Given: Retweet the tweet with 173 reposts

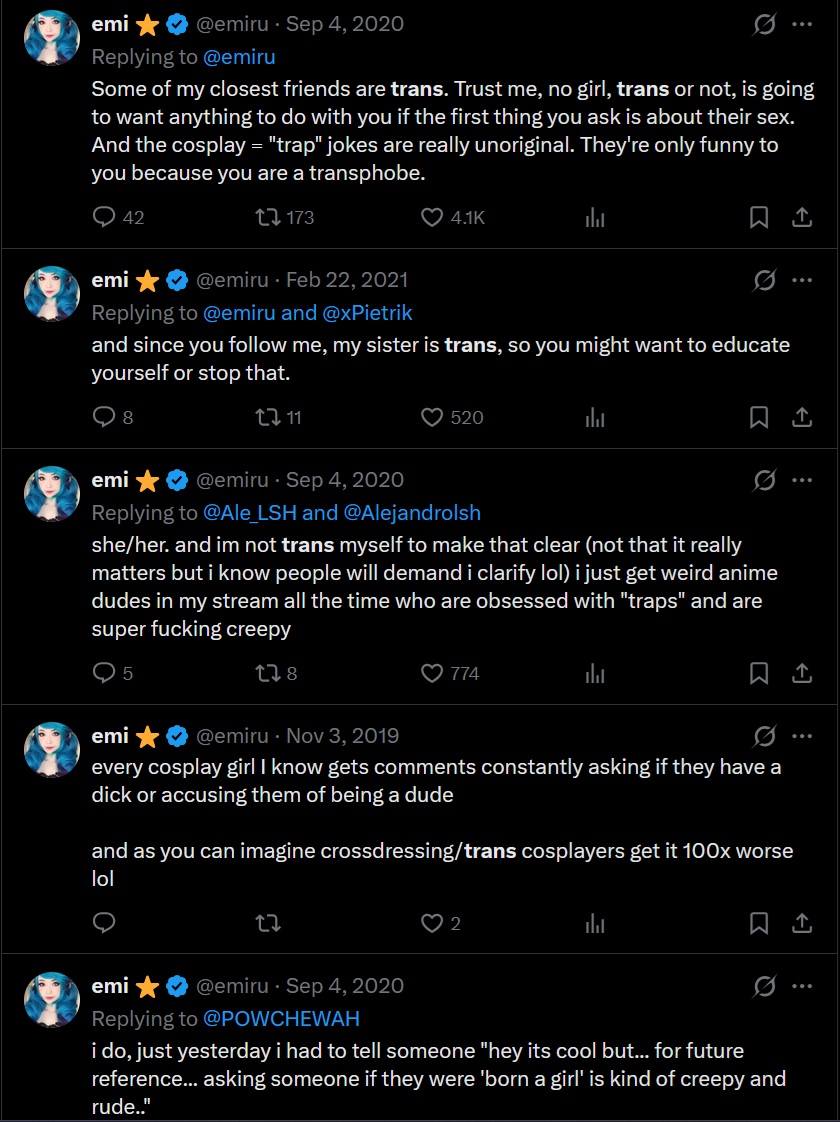Looking at the screenshot, I should coord(268,217).
